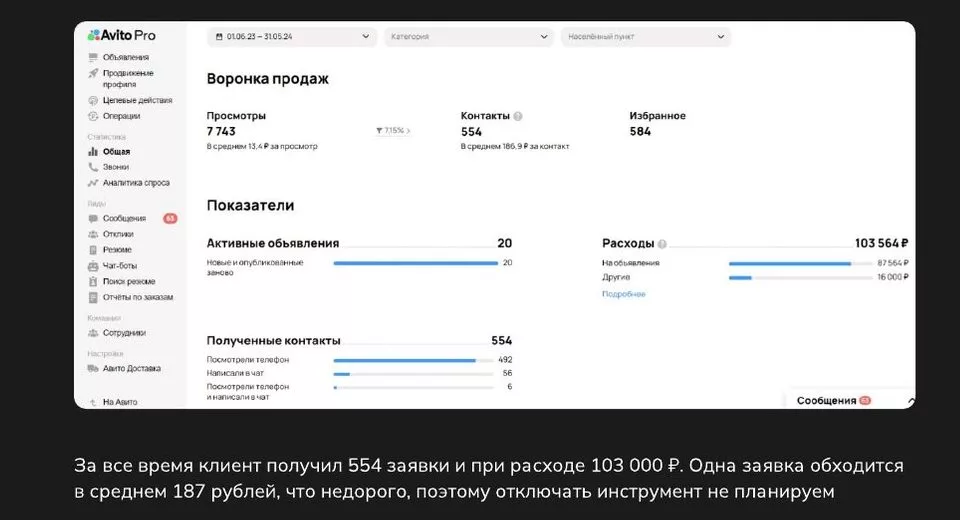This screenshot has height=520, width=960.
Task: Click the red counter badge in Сообщения chat widget
Action: pos(864,401)
